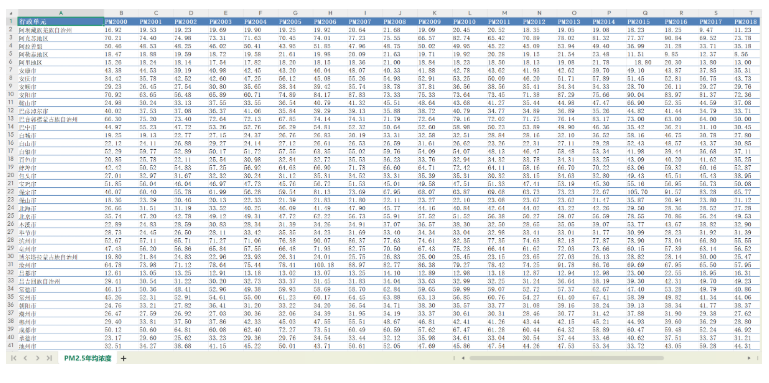Click the PM2000 header cell
This screenshot has height=383, width=769.
point(121,22)
